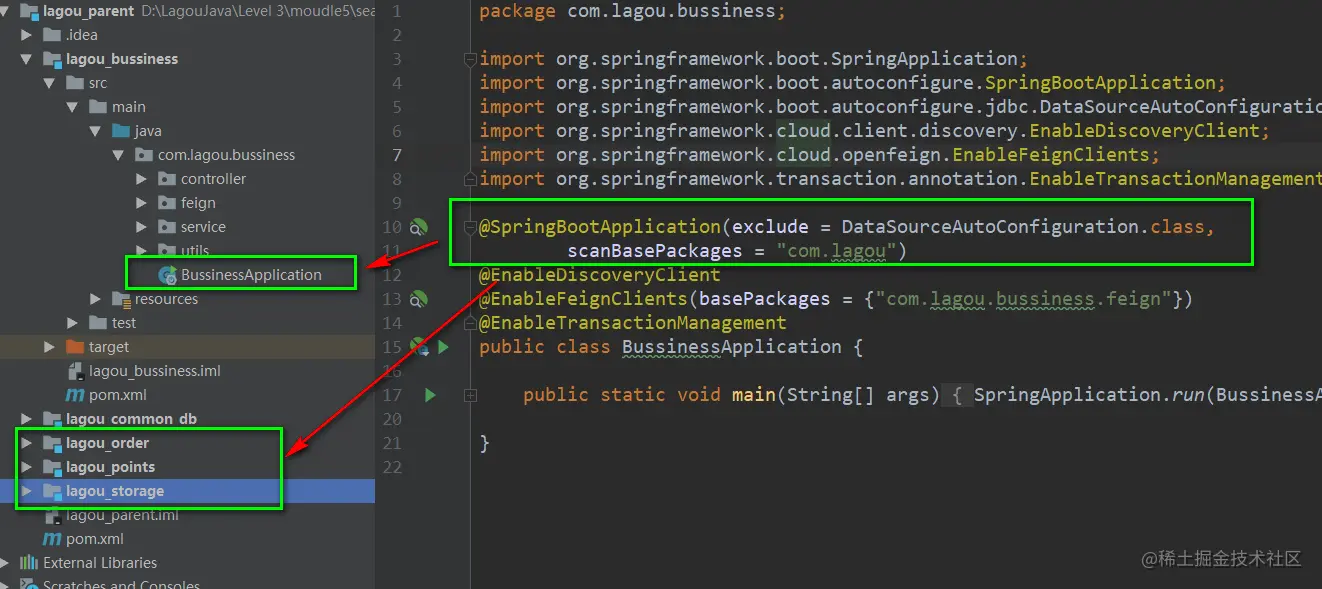This screenshot has height=589, width=1322.
Task: Expand the lagou_common_db module
Action: coord(28,419)
